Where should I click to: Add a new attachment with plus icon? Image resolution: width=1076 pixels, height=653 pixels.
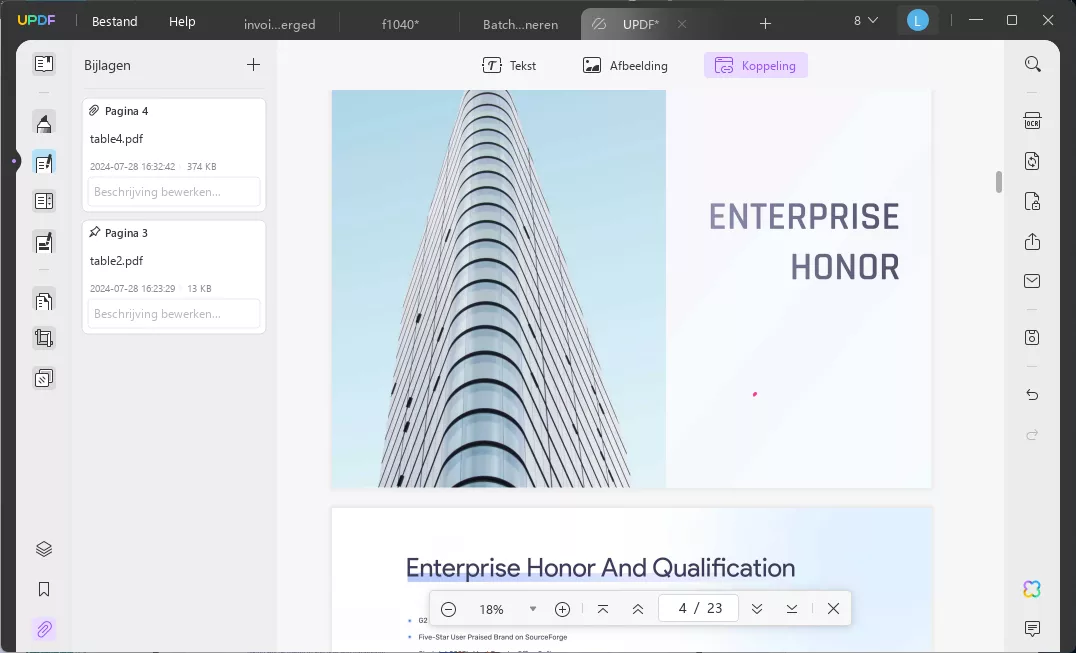coord(253,64)
